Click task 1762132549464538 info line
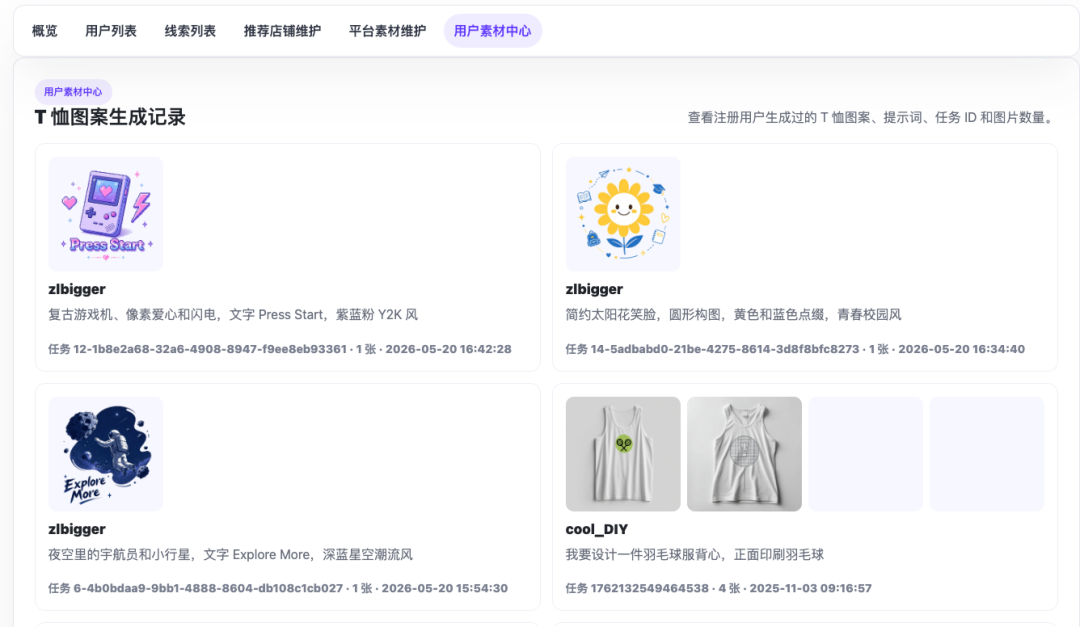 pos(718,588)
